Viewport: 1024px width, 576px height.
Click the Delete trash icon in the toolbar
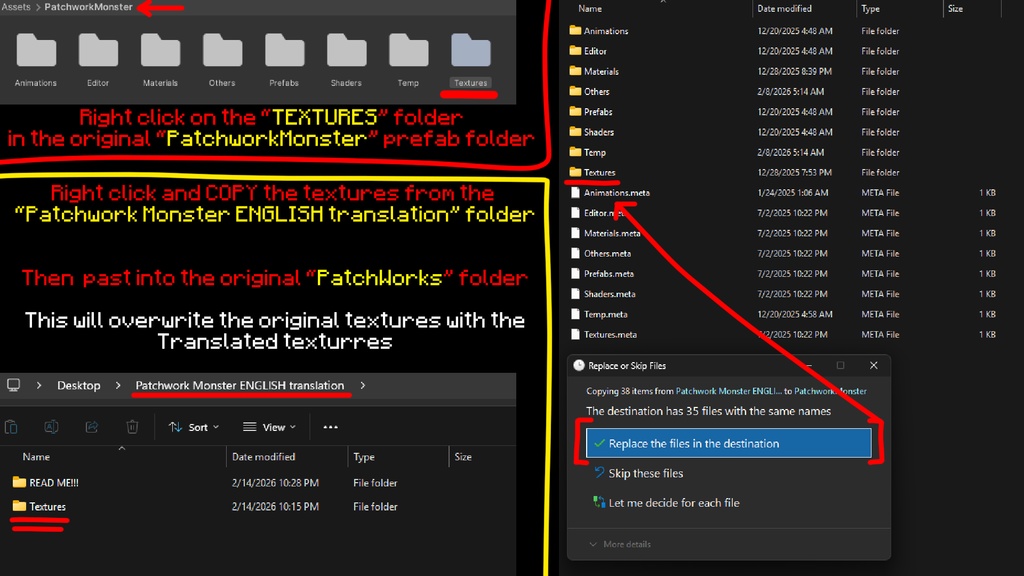[131, 427]
